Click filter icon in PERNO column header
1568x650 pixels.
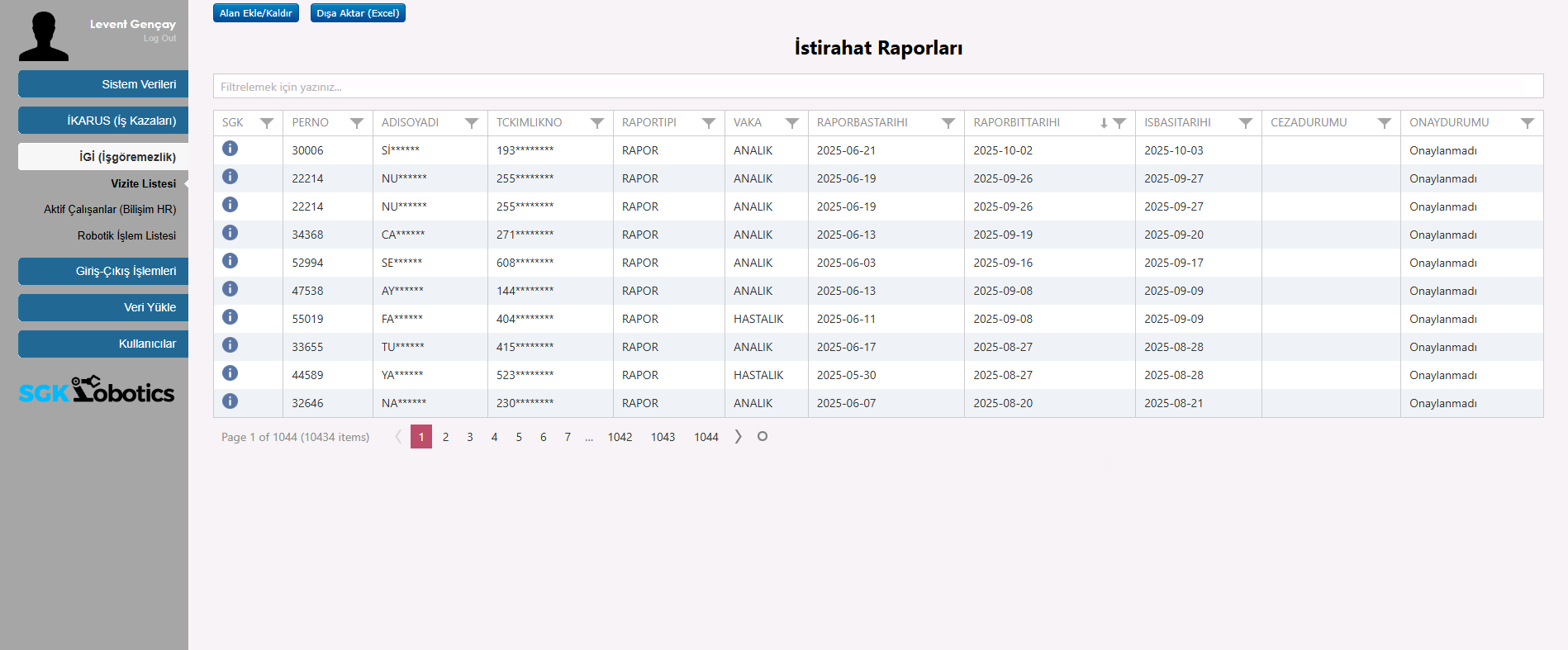click(356, 123)
